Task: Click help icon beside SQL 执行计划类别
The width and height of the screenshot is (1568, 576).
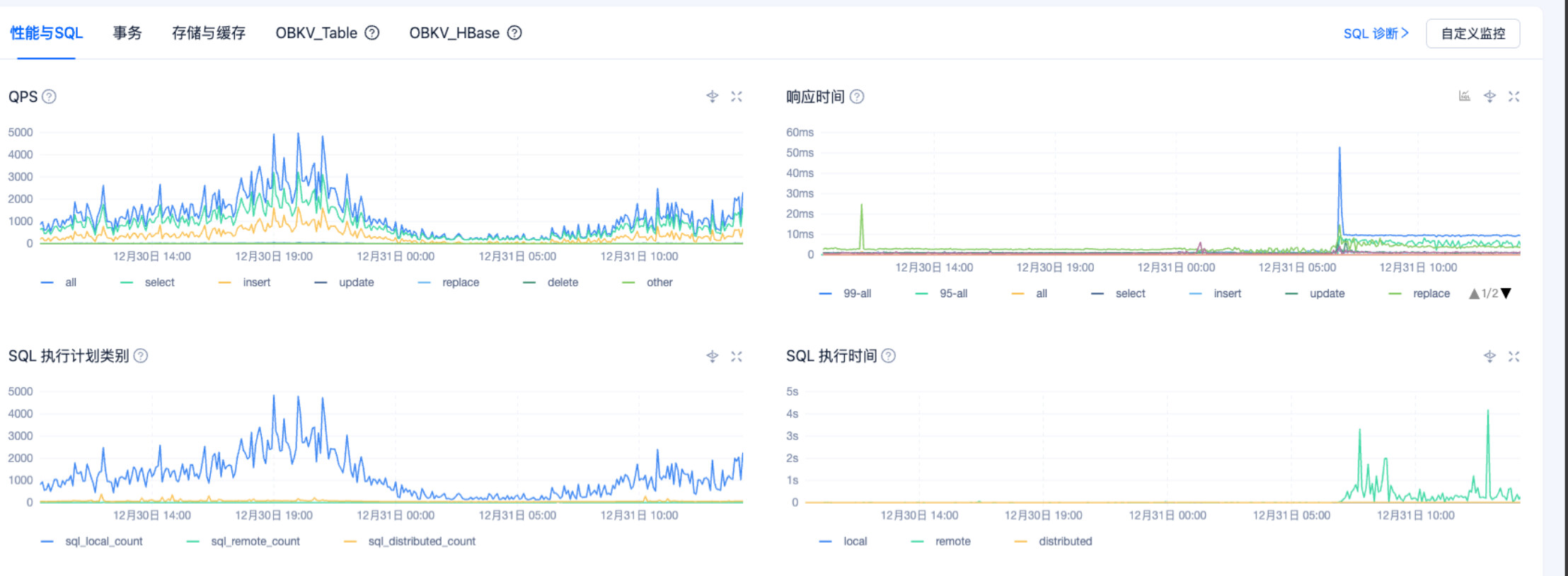Action: (x=141, y=356)
